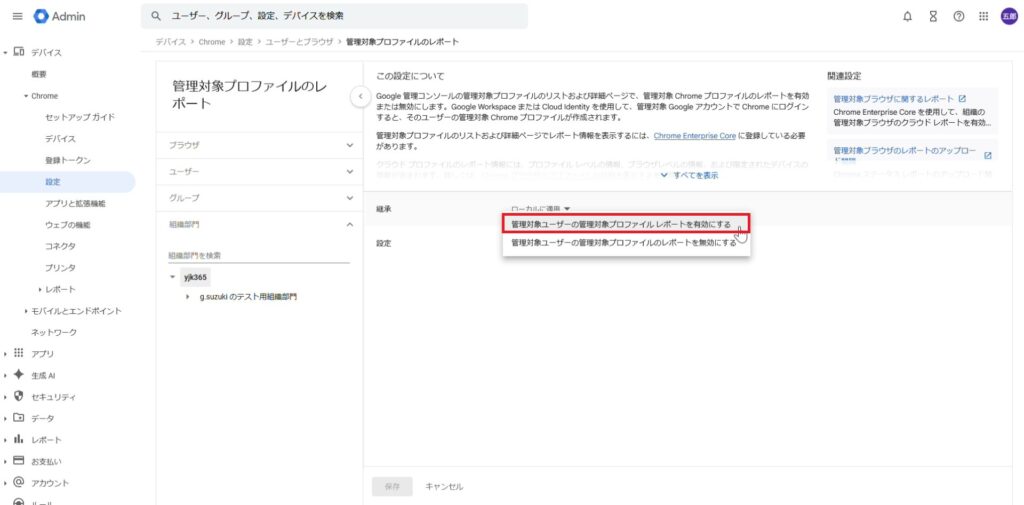
Task: Click the 組織部門を検索 search field
Action: [258, 255]
